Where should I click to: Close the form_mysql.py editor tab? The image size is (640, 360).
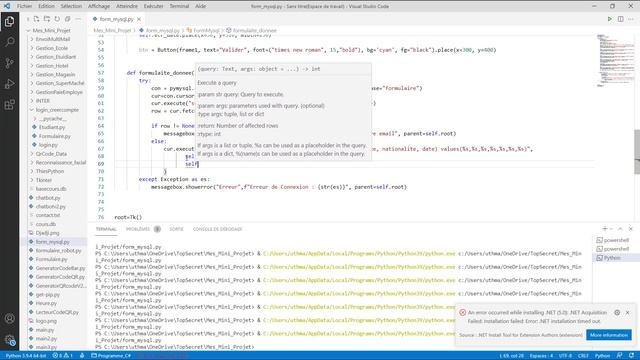[x=139, y=19]
